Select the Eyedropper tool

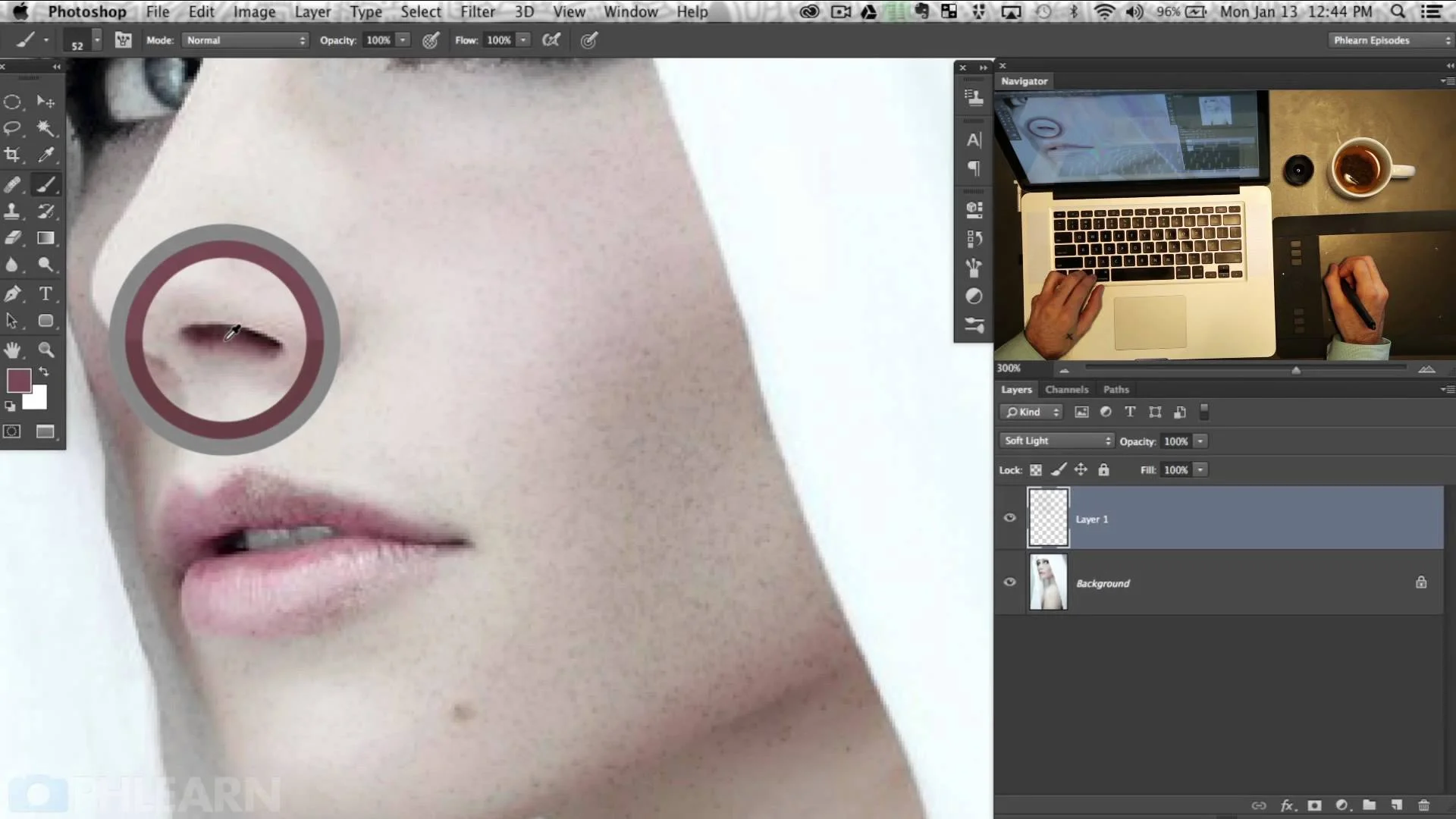46,156
